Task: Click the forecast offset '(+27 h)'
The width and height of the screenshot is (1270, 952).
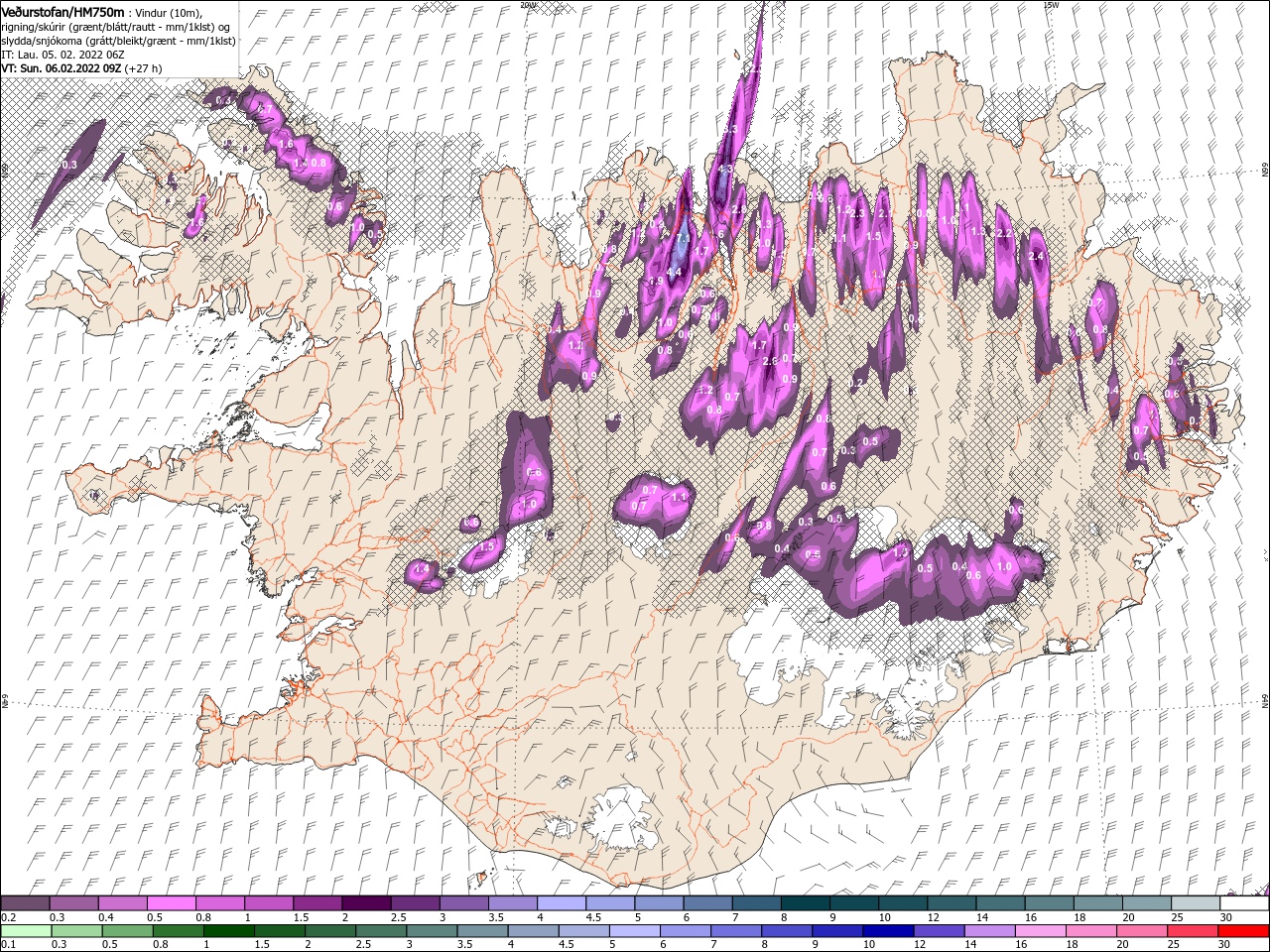Action: (x=143, y=68)
